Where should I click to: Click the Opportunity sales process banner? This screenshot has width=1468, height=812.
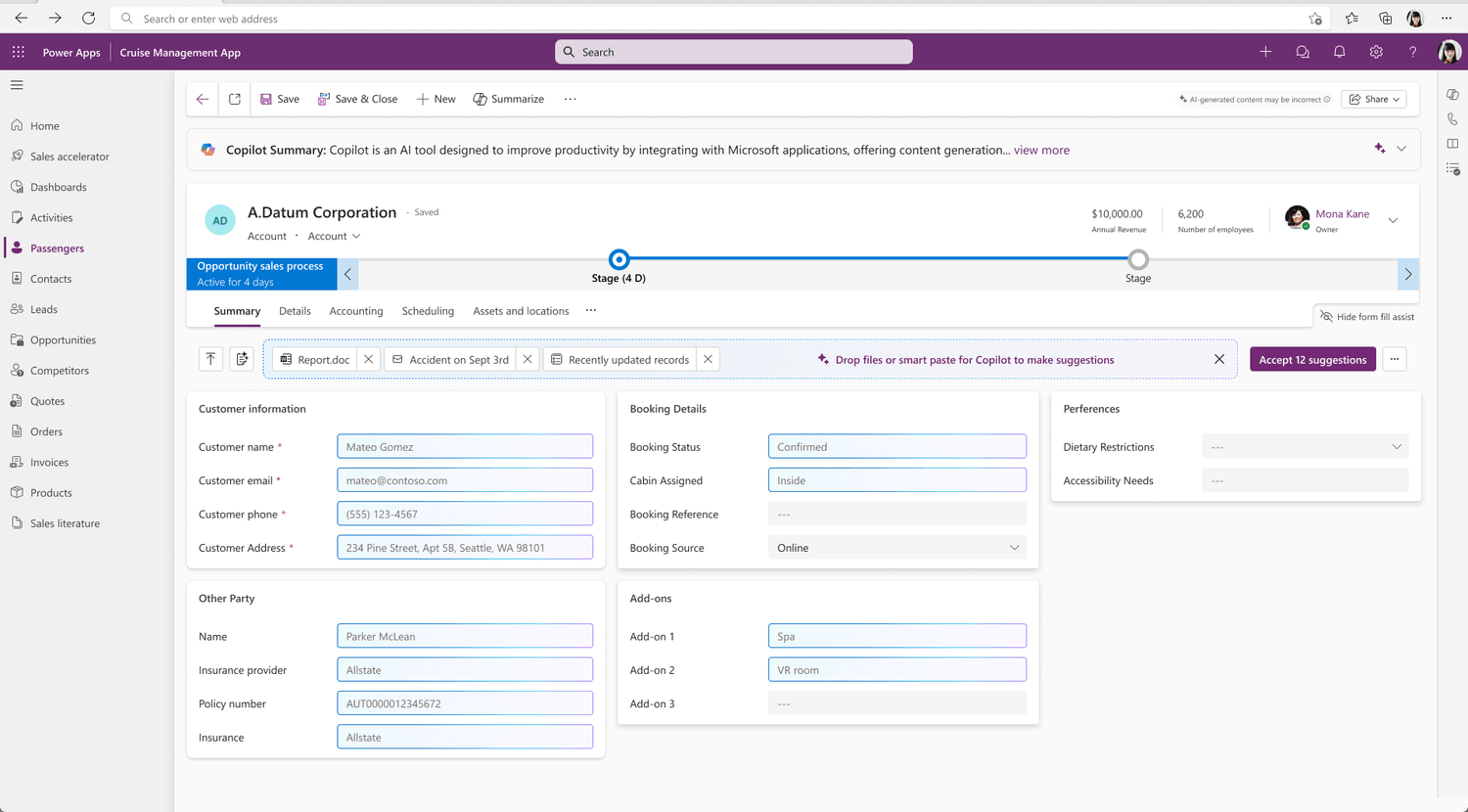tap(262, 274)
